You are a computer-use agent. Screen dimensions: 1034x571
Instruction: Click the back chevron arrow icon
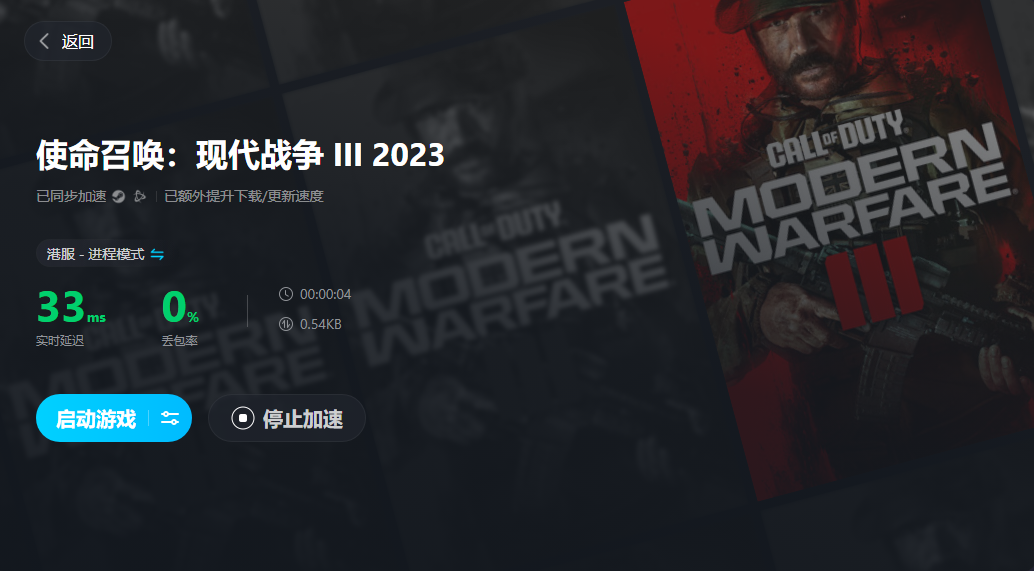tap(44, 42)
